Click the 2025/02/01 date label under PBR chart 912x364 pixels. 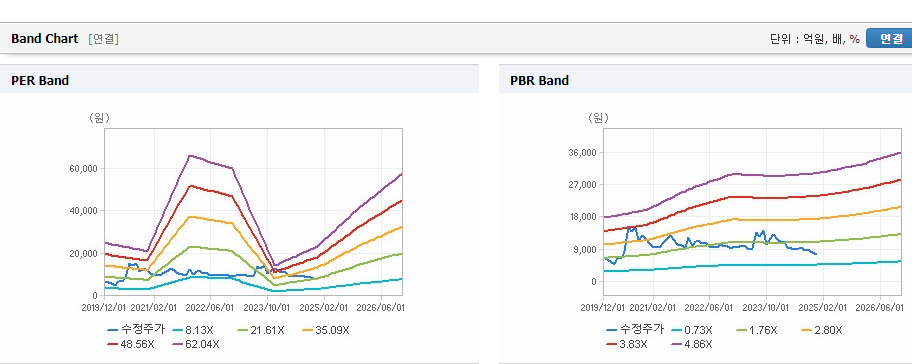tap(823, 307)
